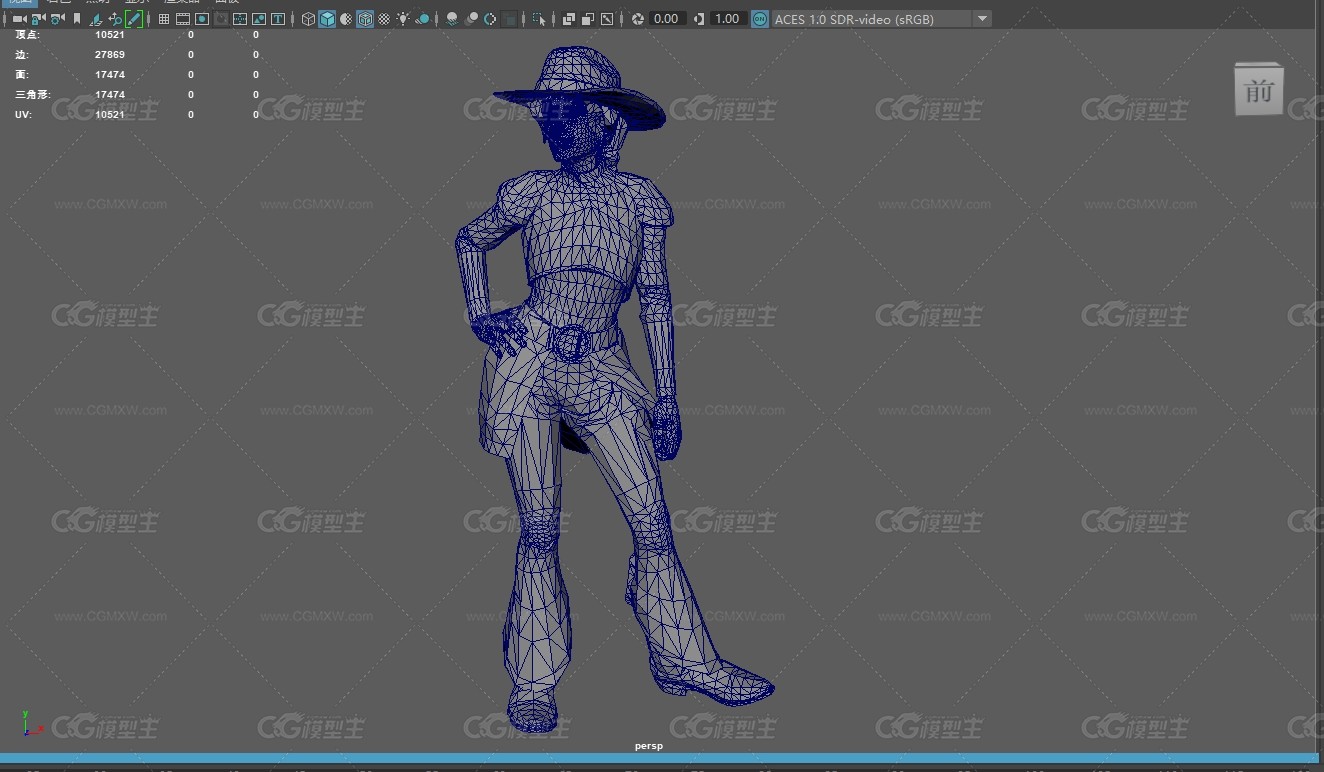Toggle the Gate Mask icon
Image resolution: width=1324 pixels, height=772 pixels.
(x=221, y=19)
